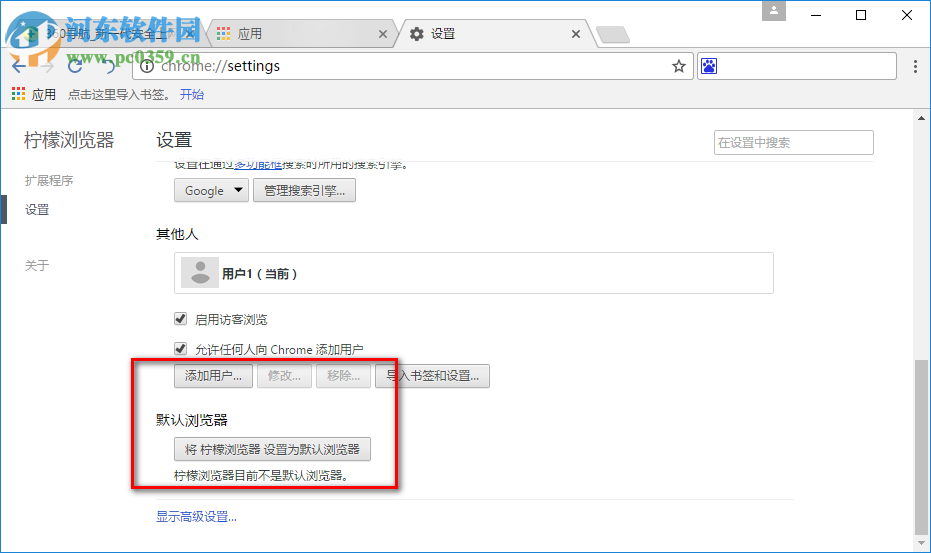Viewport: 931px width, 553px height.
Task: Click the page info icon in the address bar
Action: [x=147, y=66]
